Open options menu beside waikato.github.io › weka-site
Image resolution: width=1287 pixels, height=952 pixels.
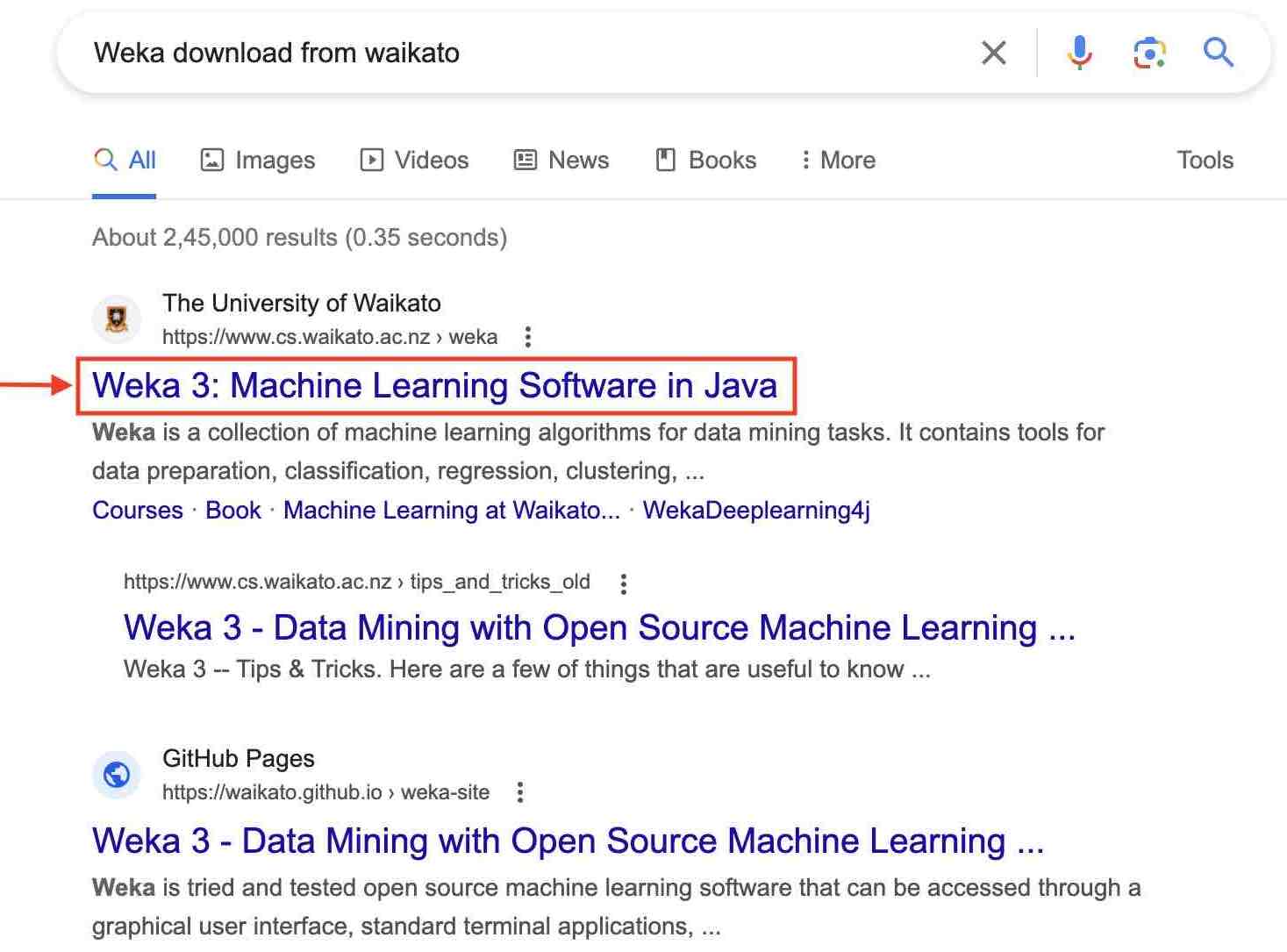520,792
